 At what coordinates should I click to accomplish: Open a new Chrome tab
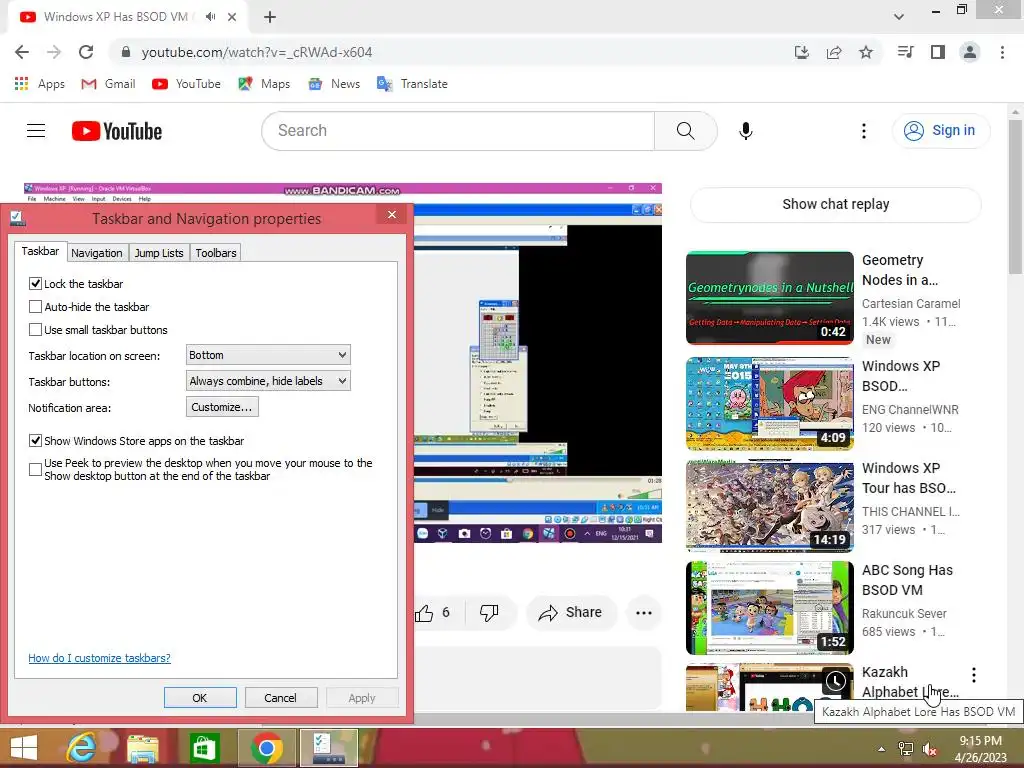coord(270,17)
